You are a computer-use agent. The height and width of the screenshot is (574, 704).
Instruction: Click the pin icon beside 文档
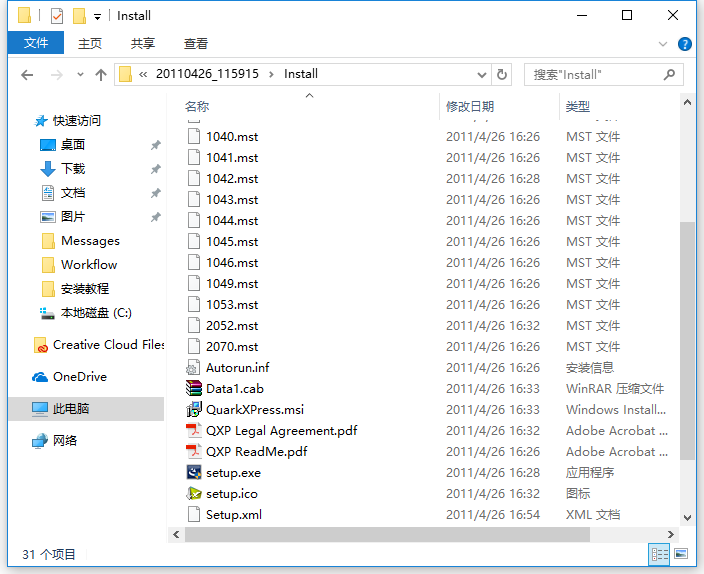click(155, 193)
